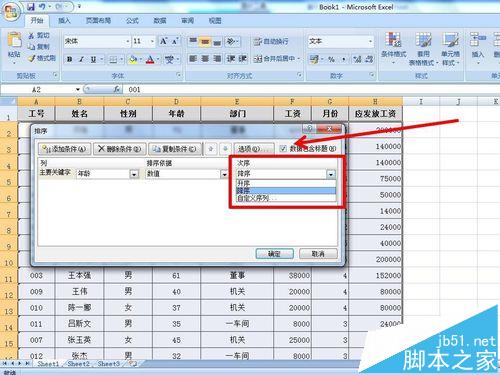Cancel the sort dialog with 取消

coord(318,254)
